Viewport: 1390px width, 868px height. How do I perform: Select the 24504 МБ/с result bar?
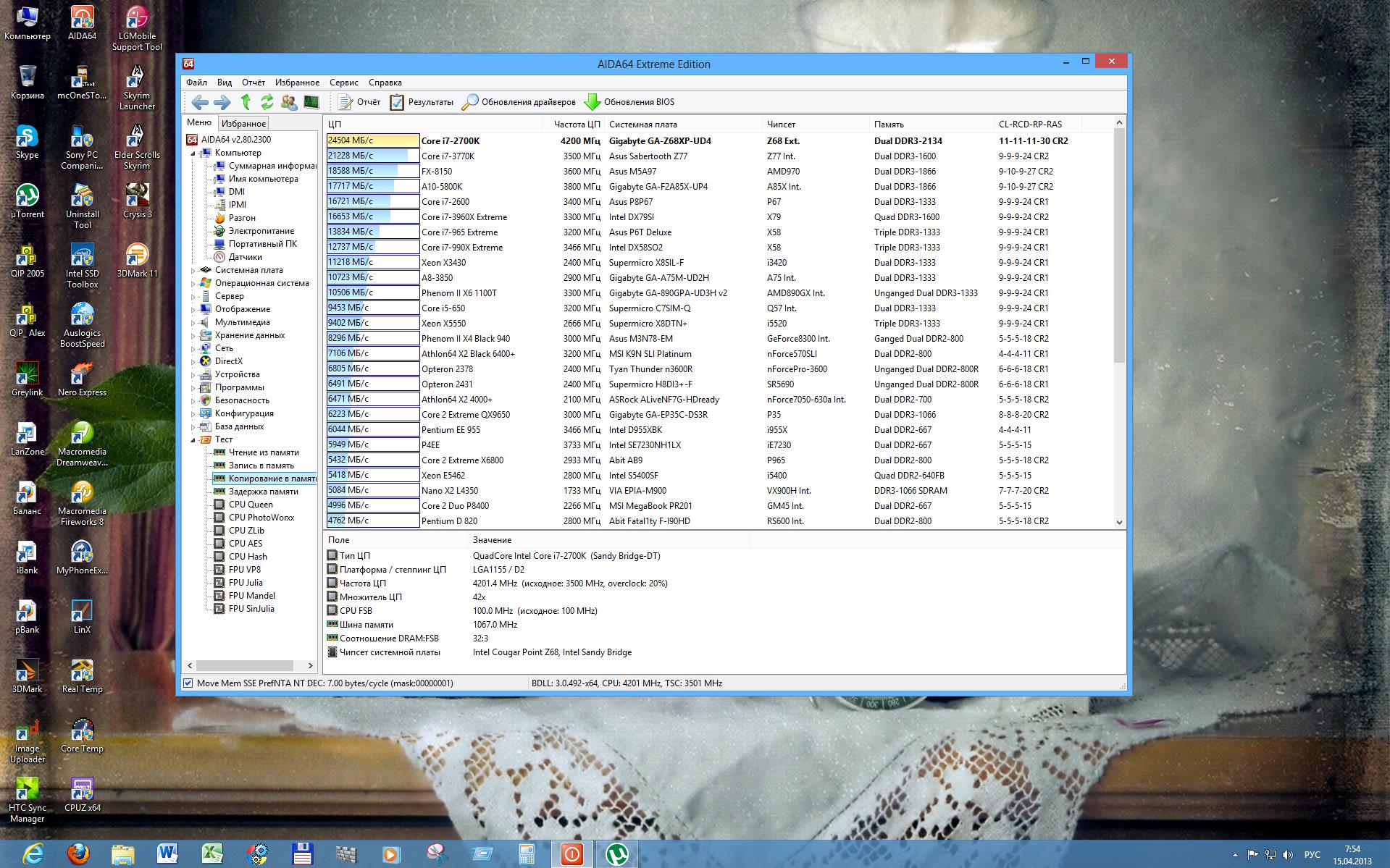pos(373,141)
